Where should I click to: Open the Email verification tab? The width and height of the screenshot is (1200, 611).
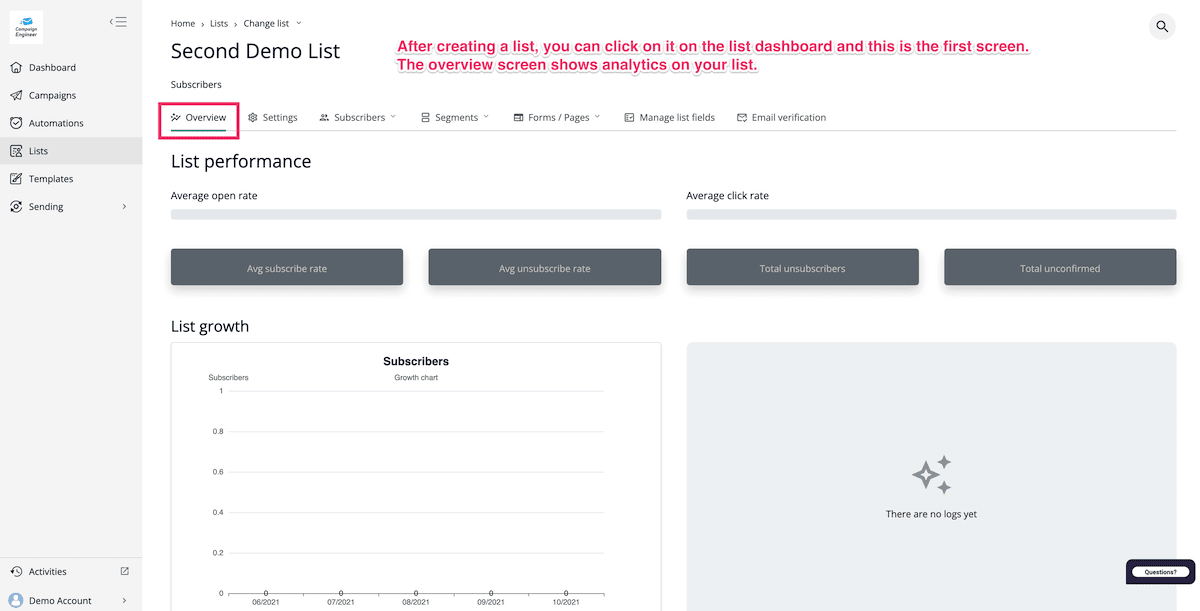[x=781, y=118]
